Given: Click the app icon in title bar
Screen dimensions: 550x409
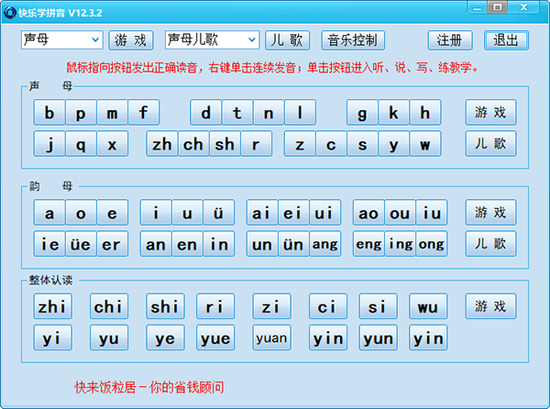Looking at the screenshot, I should click(10, 13).
